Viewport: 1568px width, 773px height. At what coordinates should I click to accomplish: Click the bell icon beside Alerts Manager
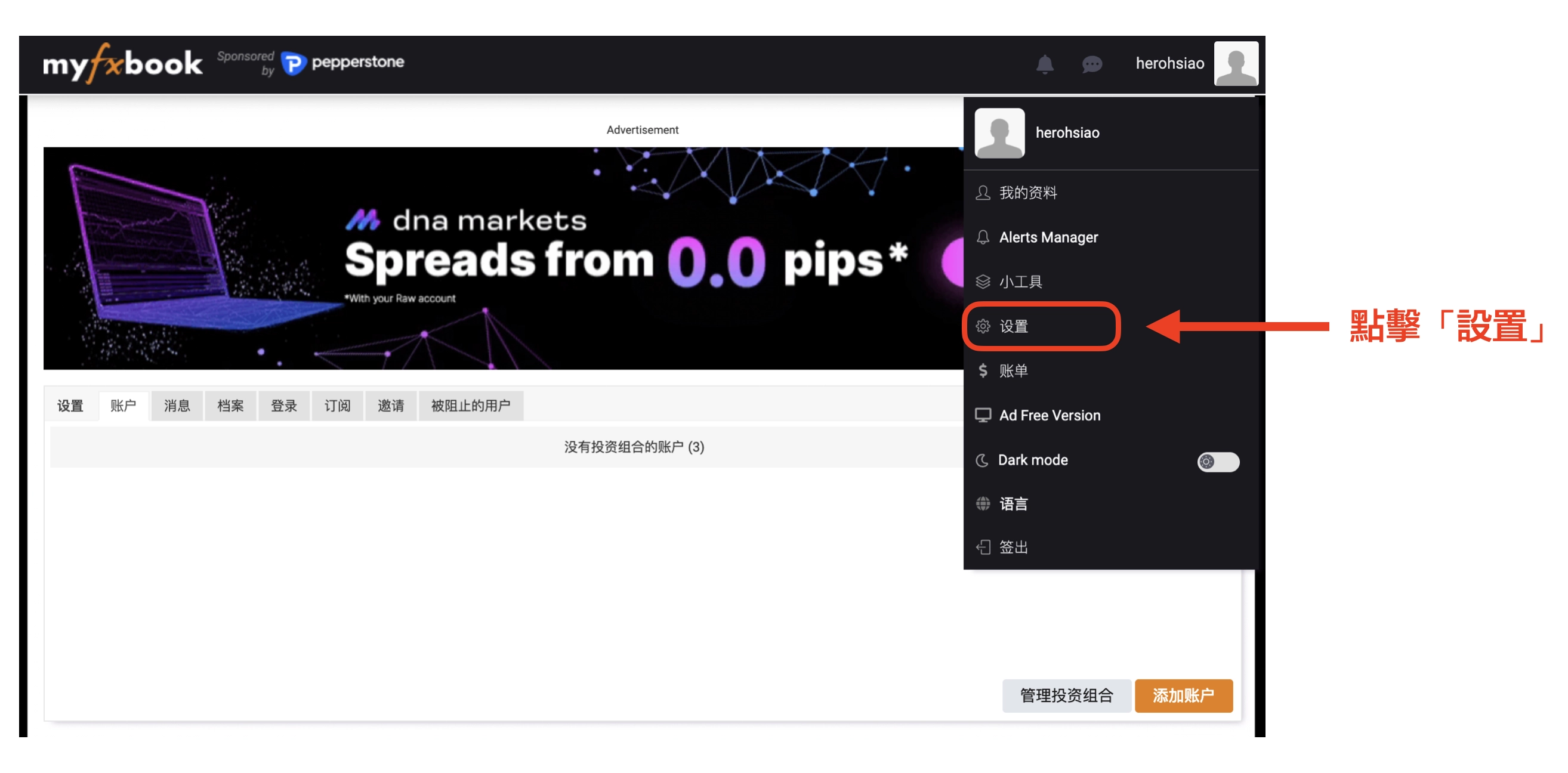983,237
